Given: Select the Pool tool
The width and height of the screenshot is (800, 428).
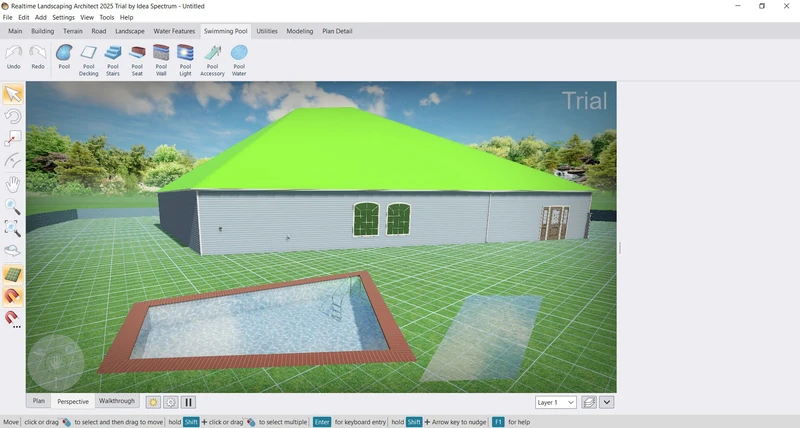Looking at the screenshot, I should pos(64,57).
